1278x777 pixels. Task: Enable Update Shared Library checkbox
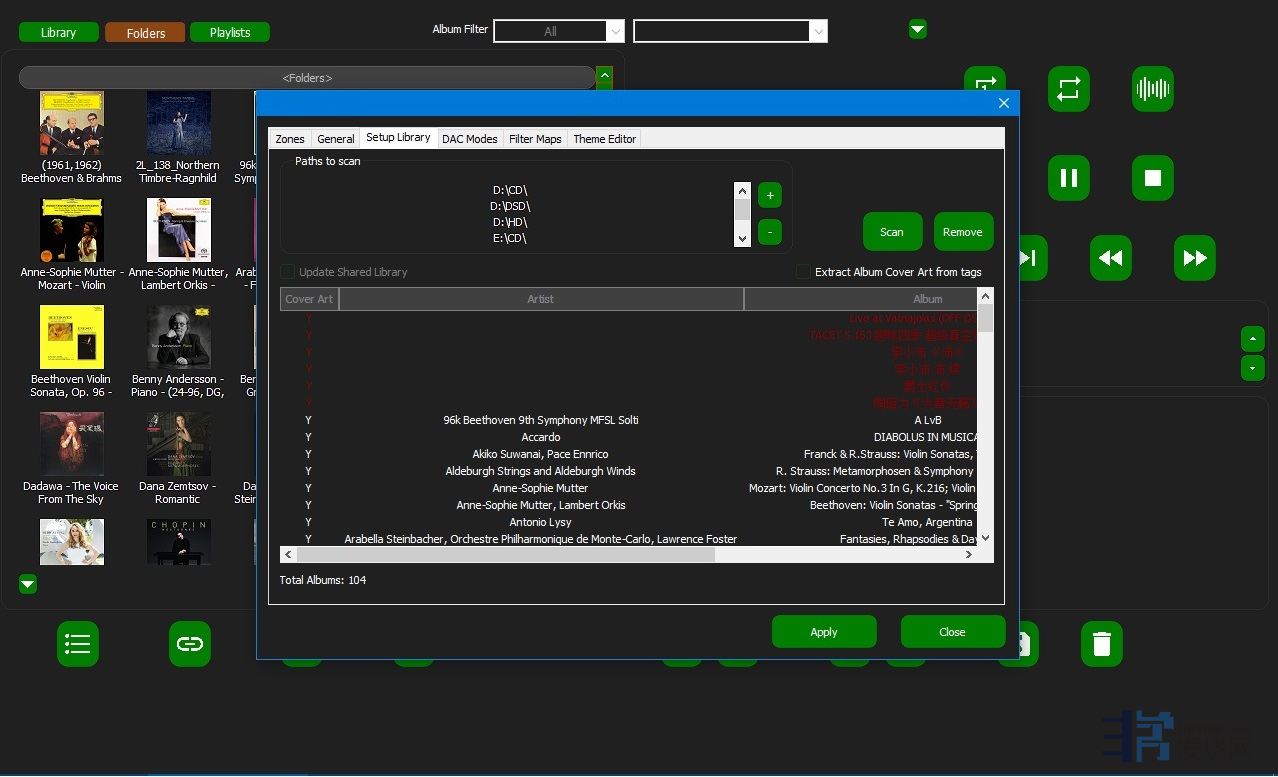point(288,272)
